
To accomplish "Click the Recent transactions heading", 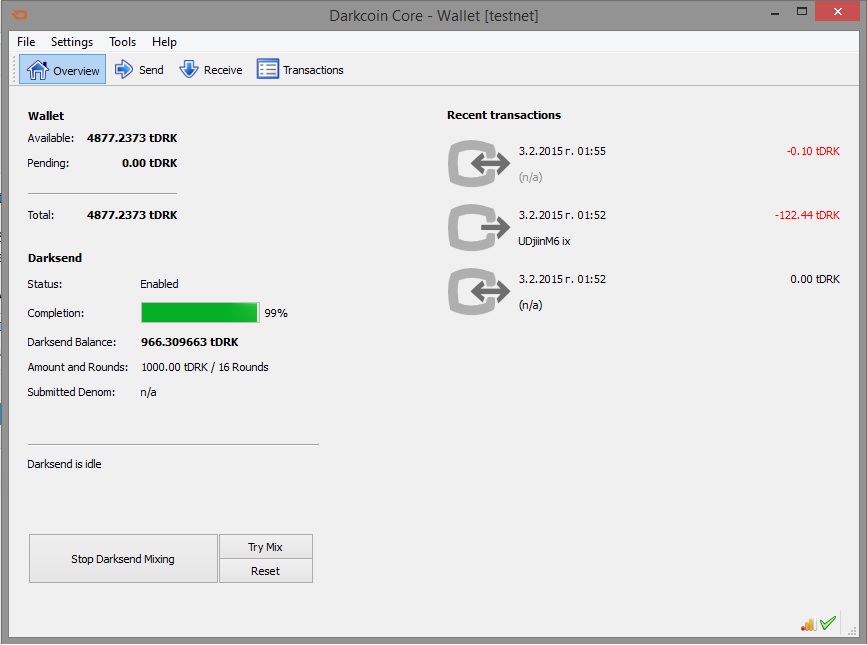I will tap(504, 115).
